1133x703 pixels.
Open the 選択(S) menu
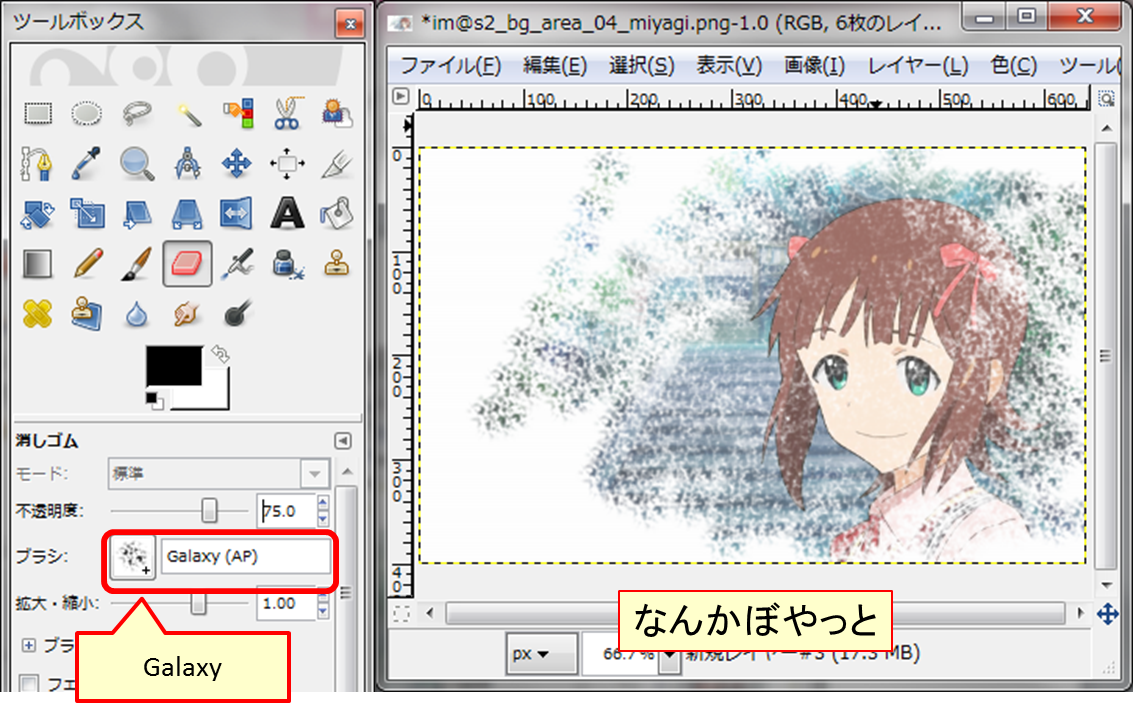[642, 66]
